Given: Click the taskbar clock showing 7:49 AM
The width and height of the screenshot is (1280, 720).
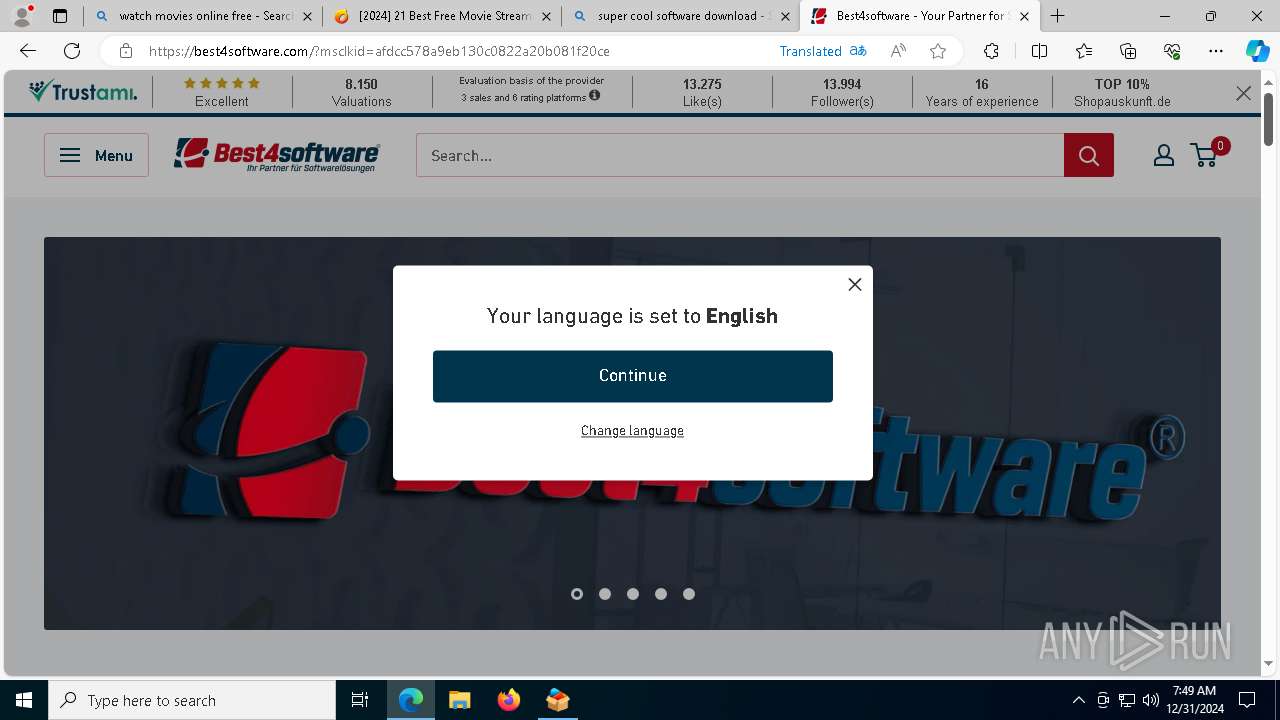Looking at the screenshot, I should tap(1194, 700).
